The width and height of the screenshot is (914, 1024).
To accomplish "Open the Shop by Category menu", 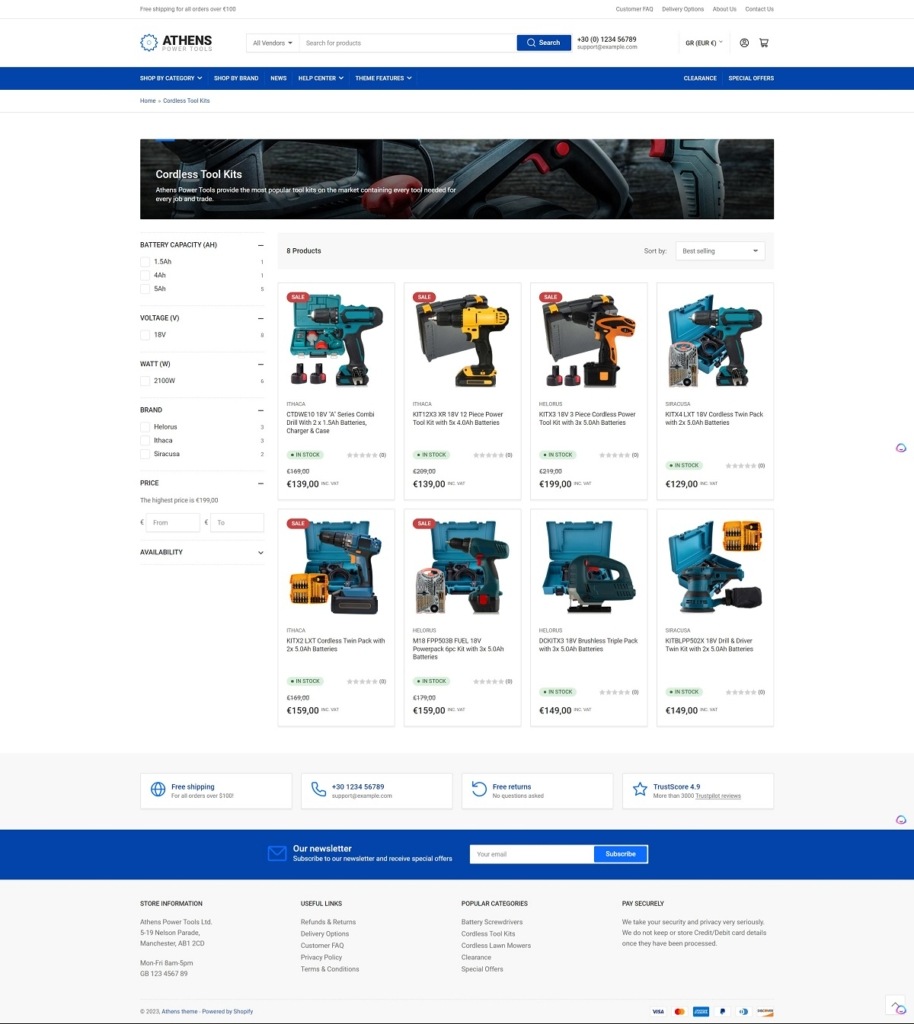I will (171, 78).
